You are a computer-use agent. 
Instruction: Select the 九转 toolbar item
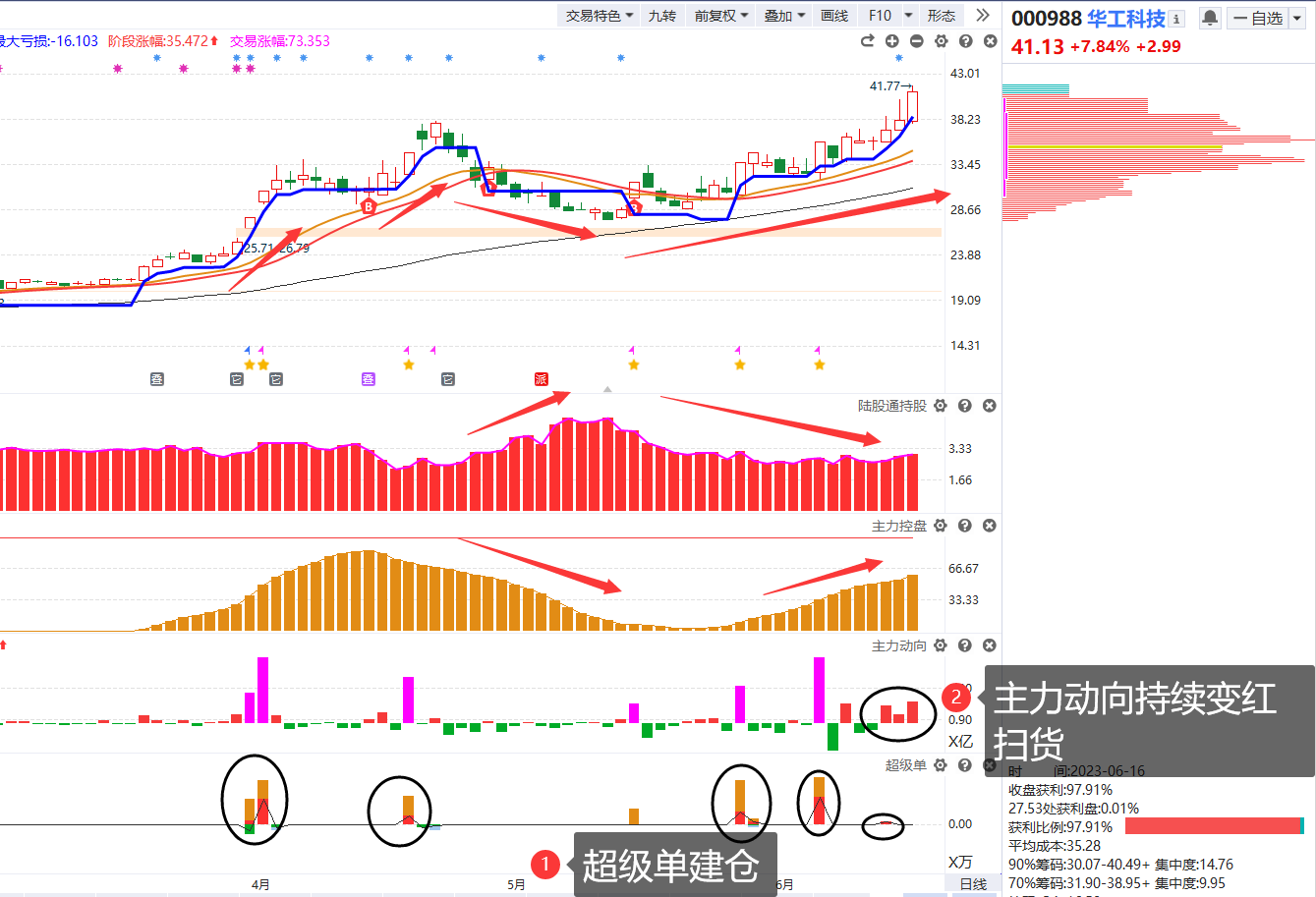(661, 15)
